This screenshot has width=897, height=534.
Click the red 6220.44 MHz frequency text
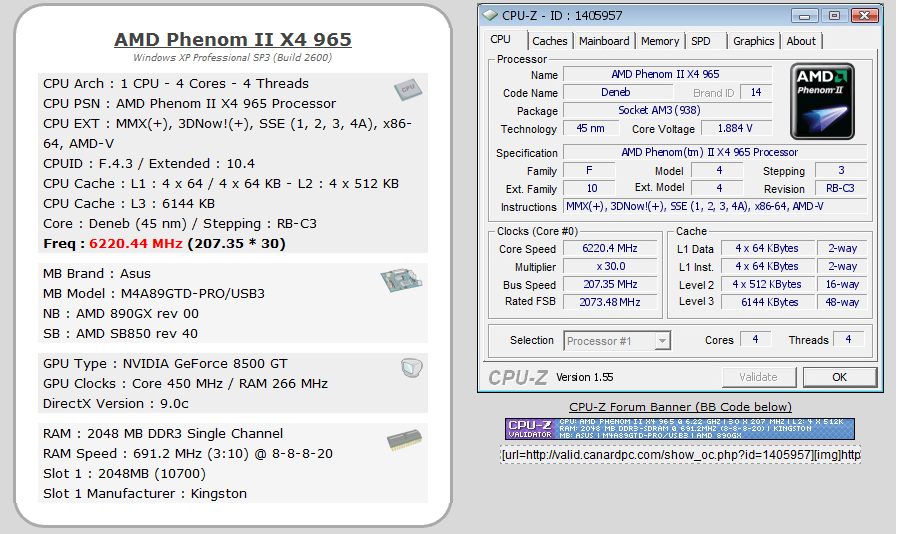(x=136, y=243)
